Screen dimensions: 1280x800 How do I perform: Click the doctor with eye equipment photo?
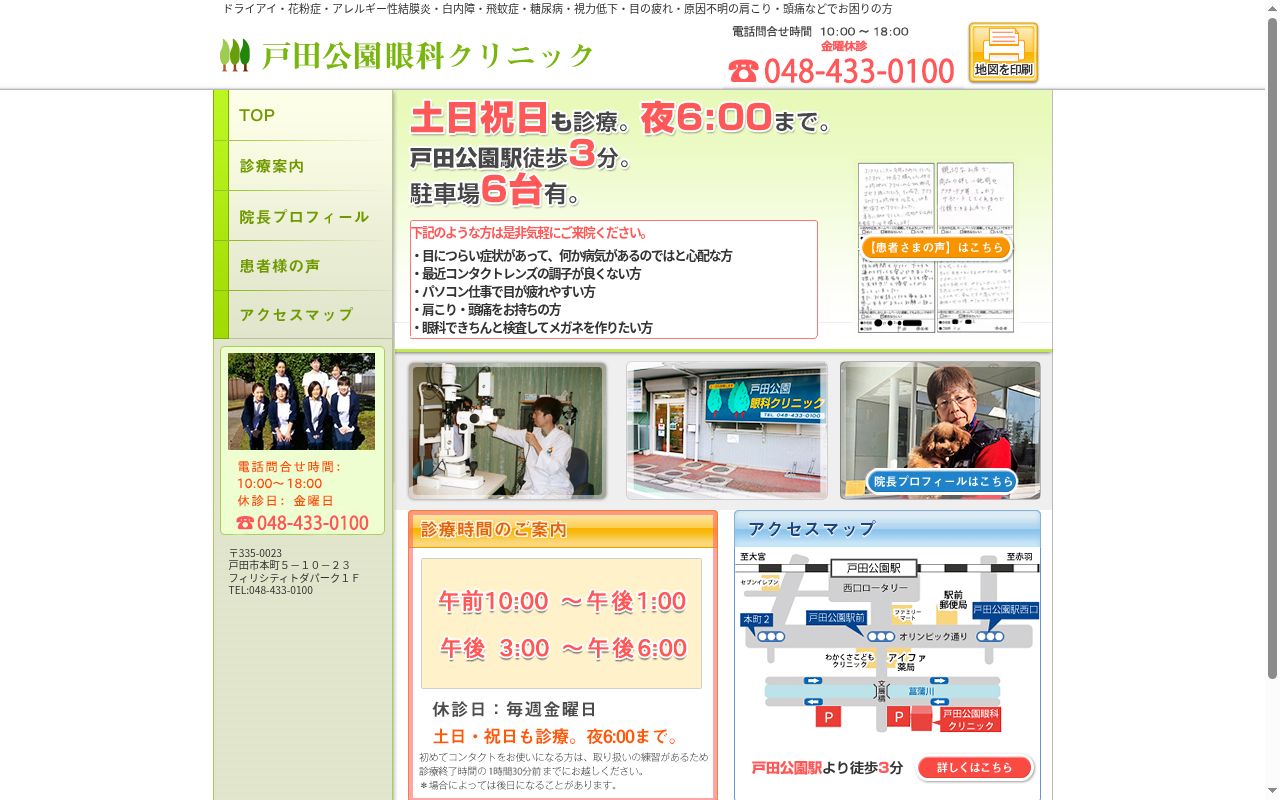coord(507,431)
